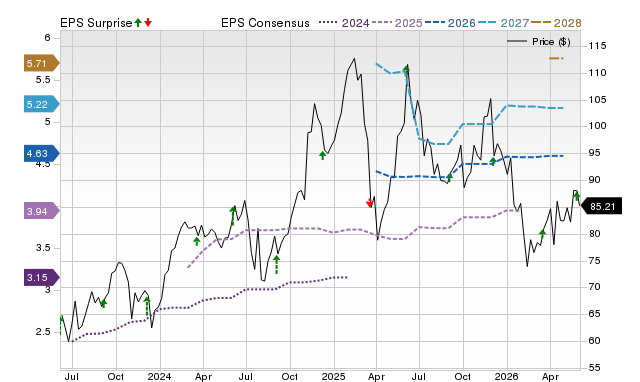Click the 2026 label on the time axis
Screen dimensions: 640x382
(506, 376)
